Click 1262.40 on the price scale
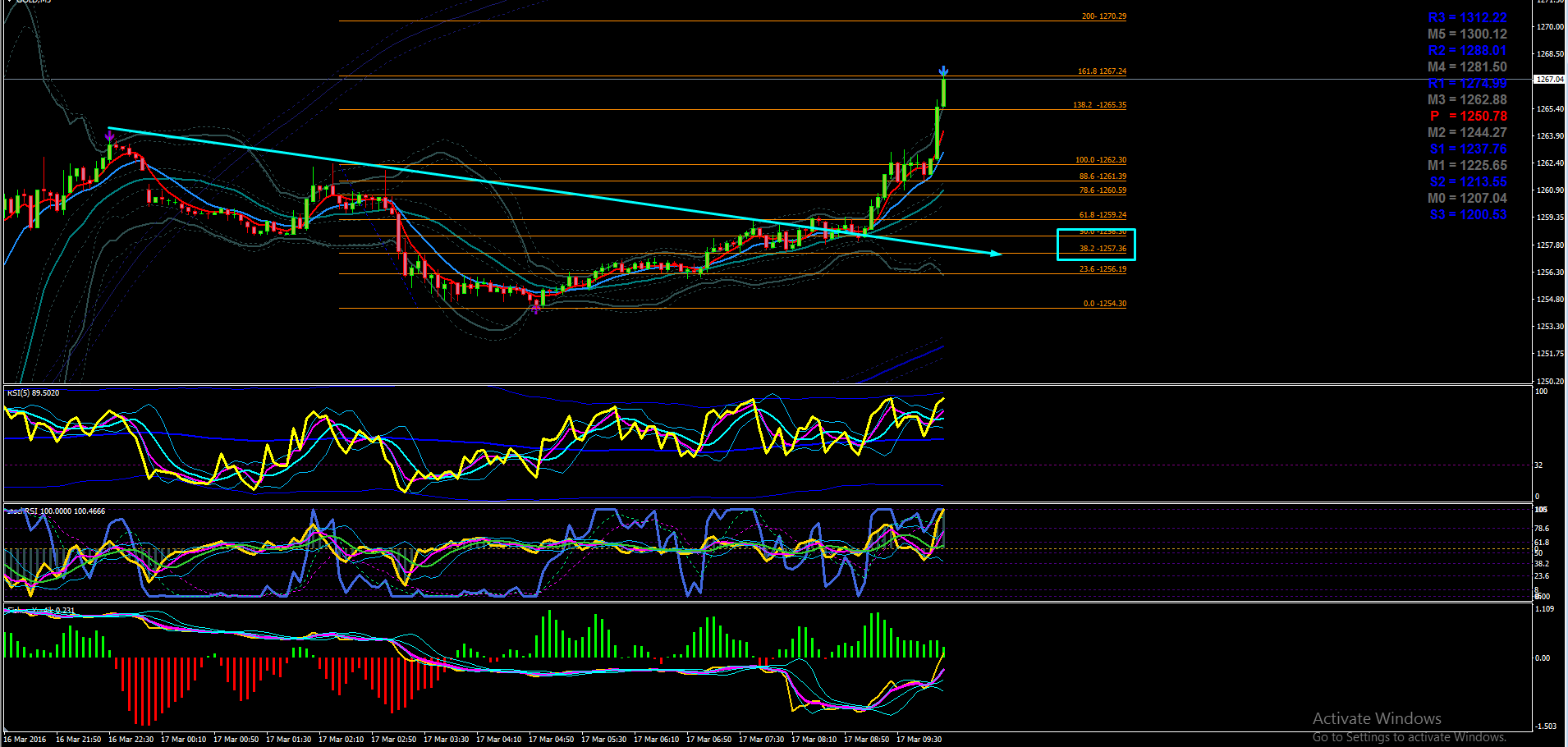Image resolution: width=1568 pixels, height=747 pixels. 1550,163
